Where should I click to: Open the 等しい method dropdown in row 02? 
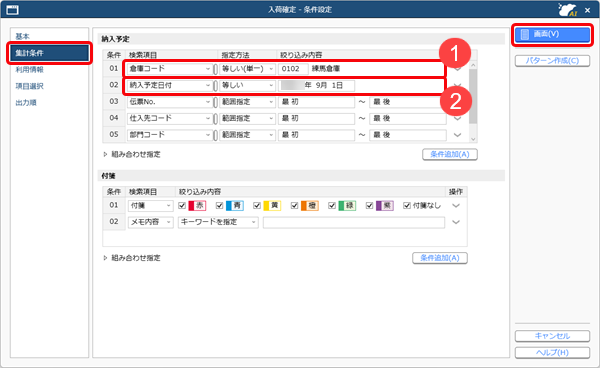point(247,85)
